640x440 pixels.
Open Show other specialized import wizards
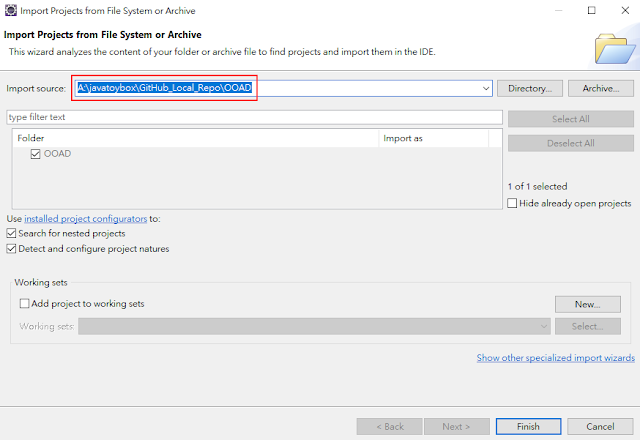[555, 358]
